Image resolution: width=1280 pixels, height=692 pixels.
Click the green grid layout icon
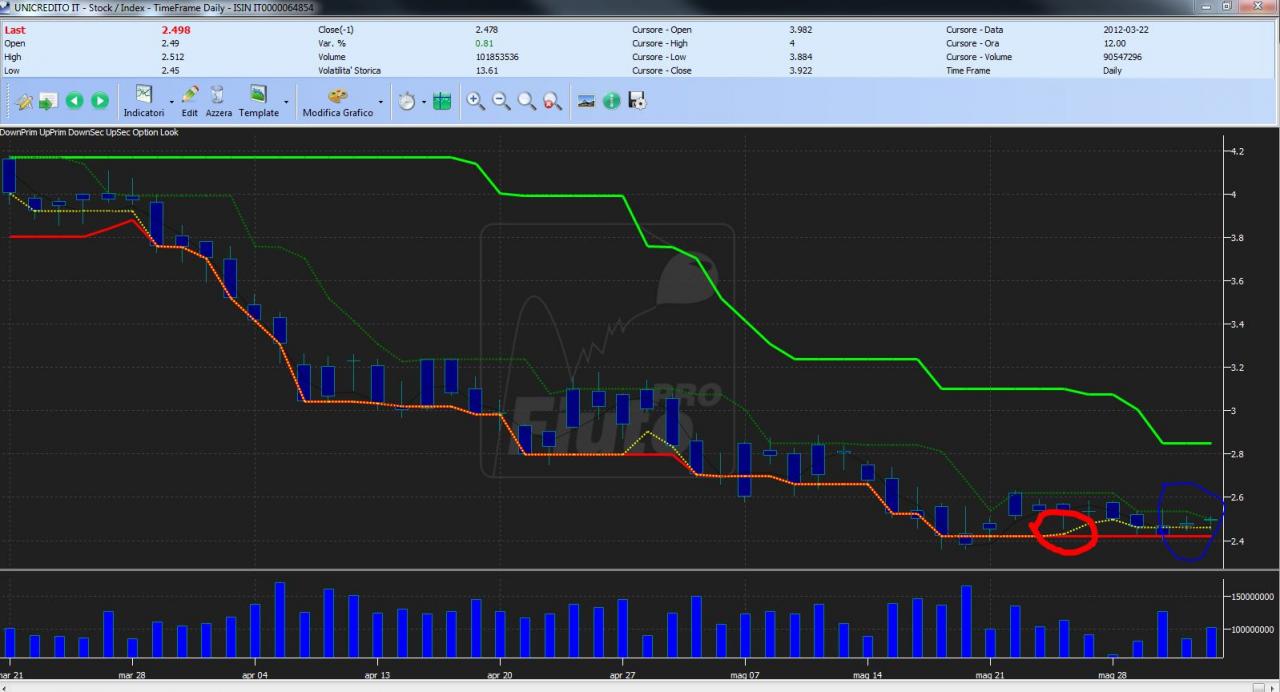(442, 100)
